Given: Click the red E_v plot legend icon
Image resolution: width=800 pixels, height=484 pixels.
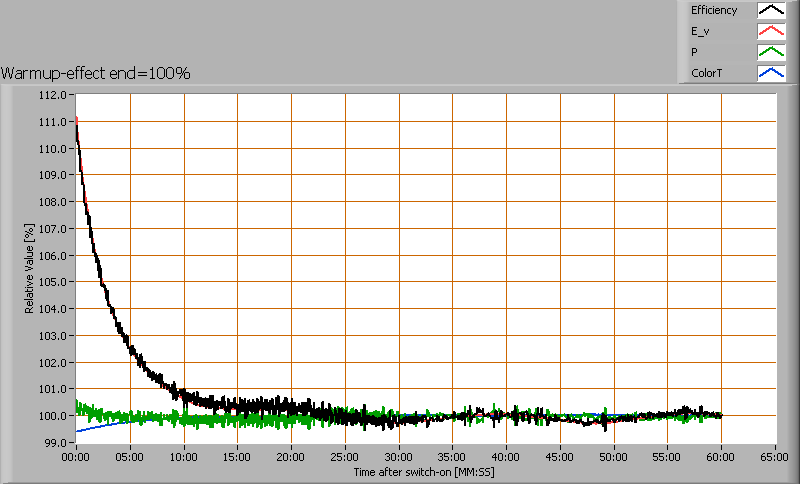Looking at the screenshot, I should [x=770, y=31].
